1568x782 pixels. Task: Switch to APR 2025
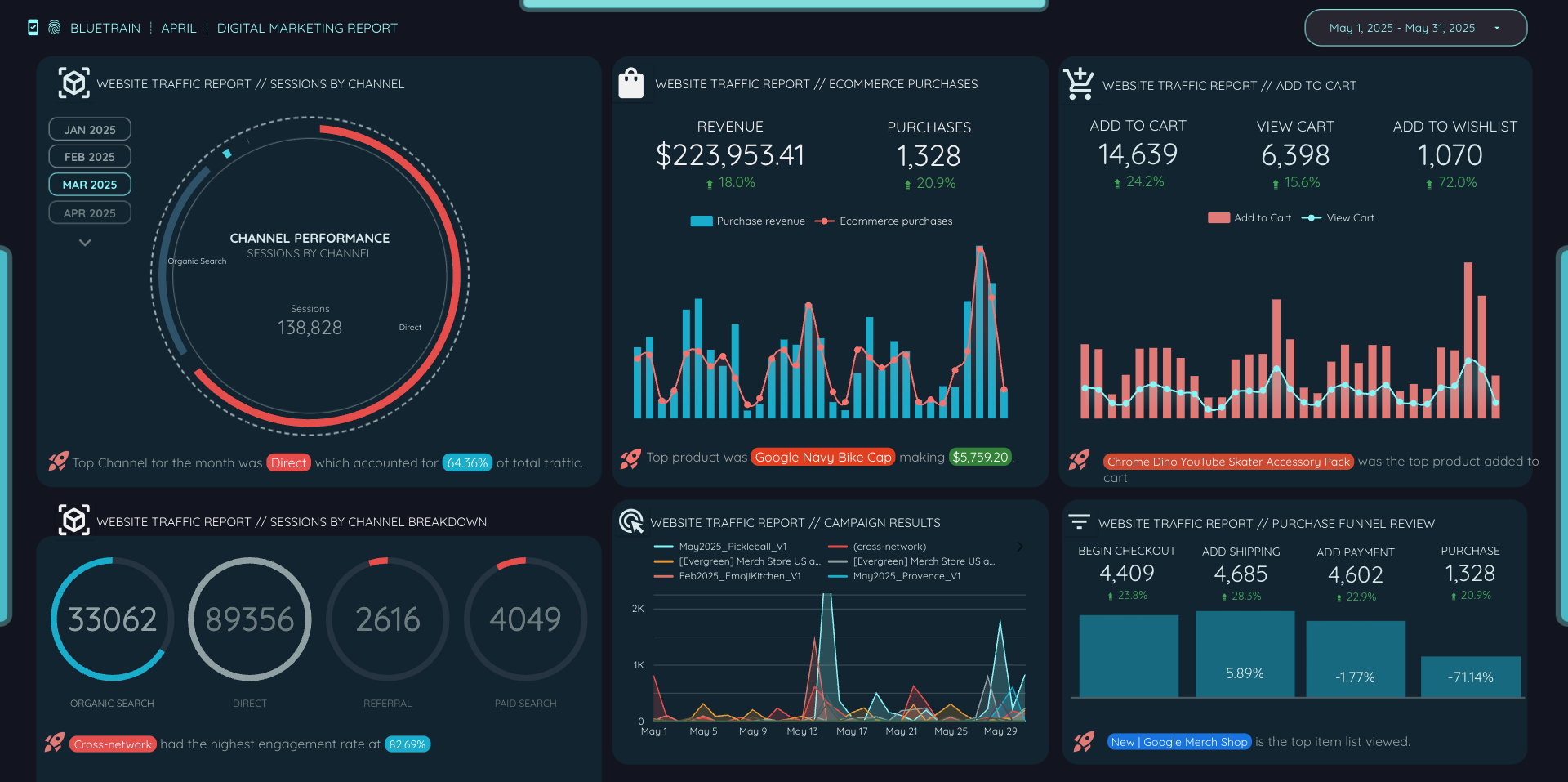(x=90, y=212)
